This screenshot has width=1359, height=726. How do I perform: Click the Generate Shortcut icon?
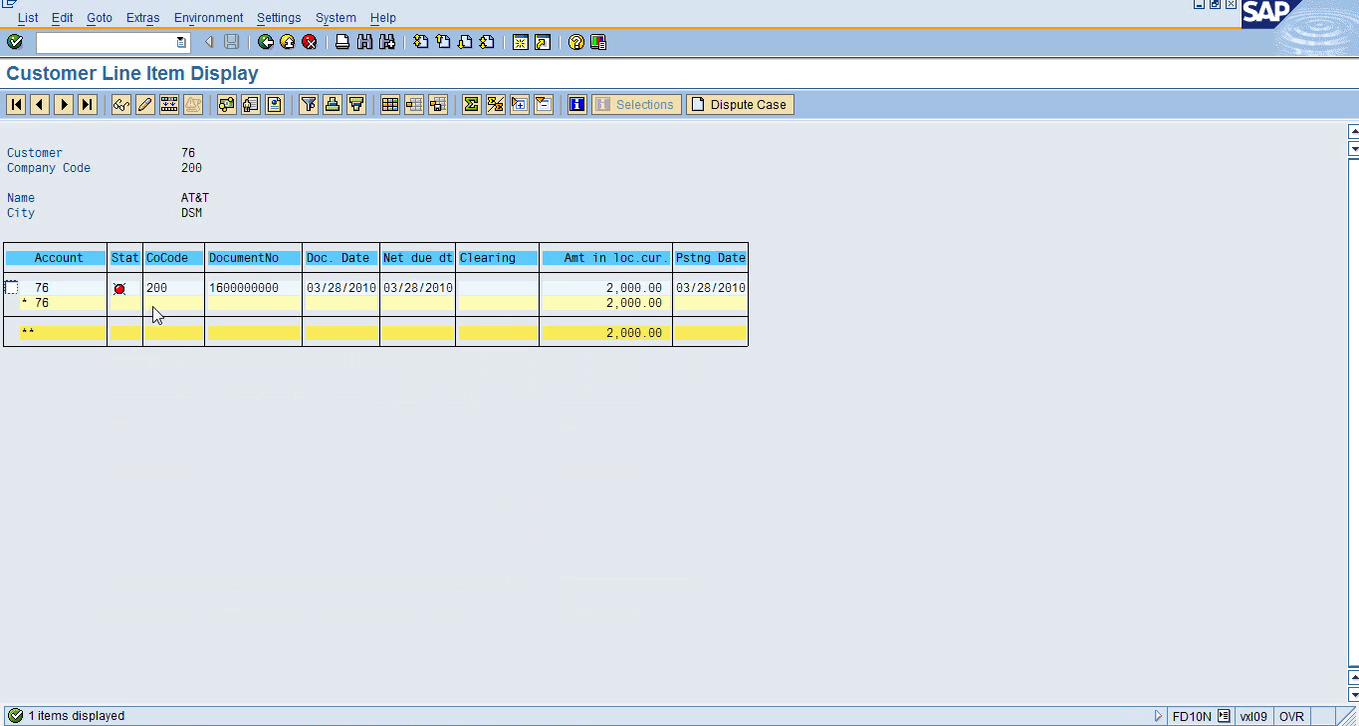pyautogui.click(x=542, y=42)
